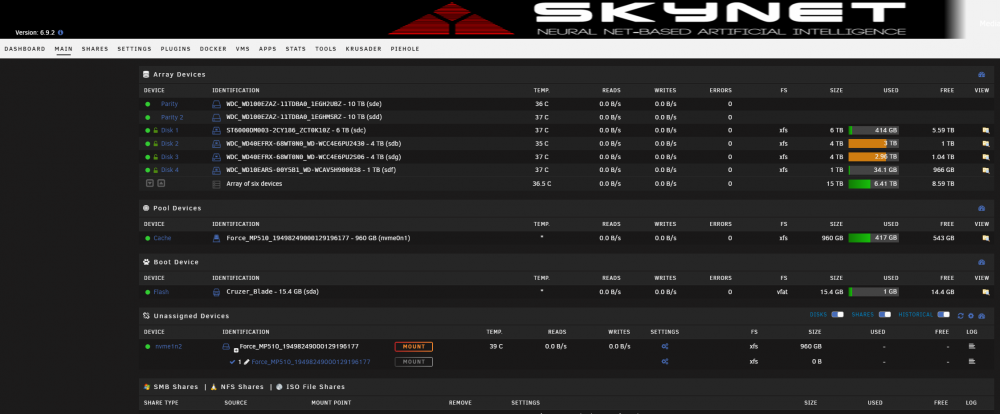The image size is (1000, 414).
Task: Open the Parity device link
Action: 169,104
